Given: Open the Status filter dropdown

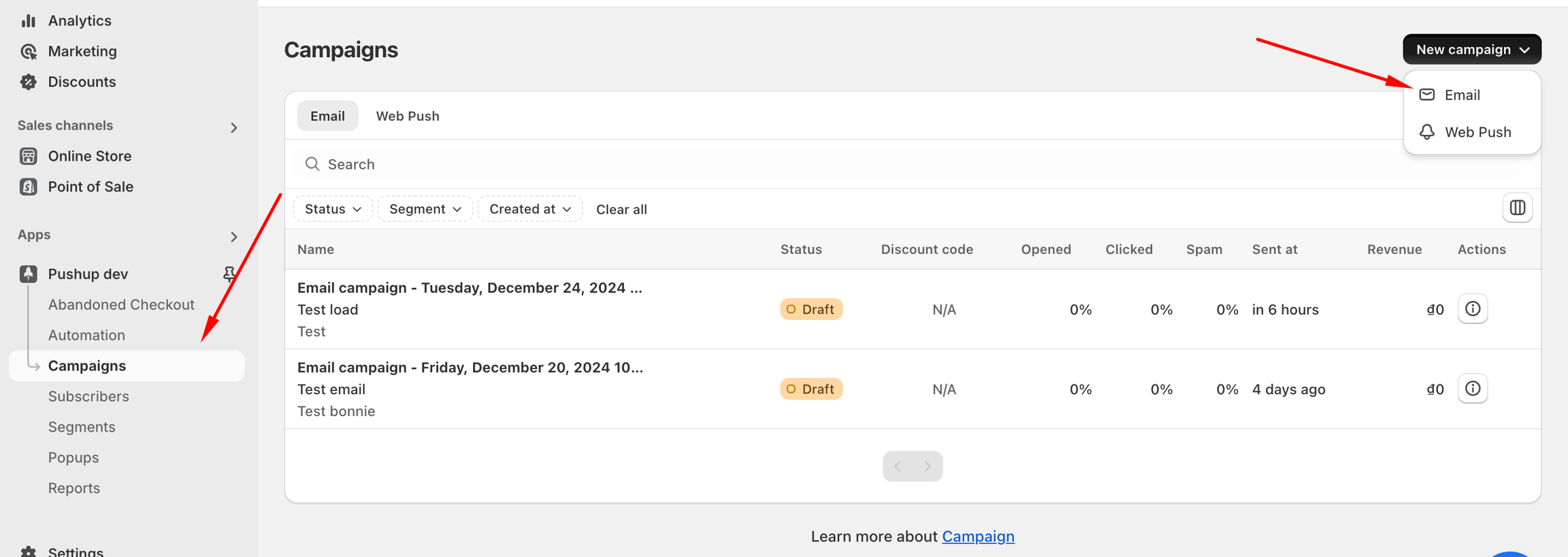Looking at the screenshot, I should [333, 209].
